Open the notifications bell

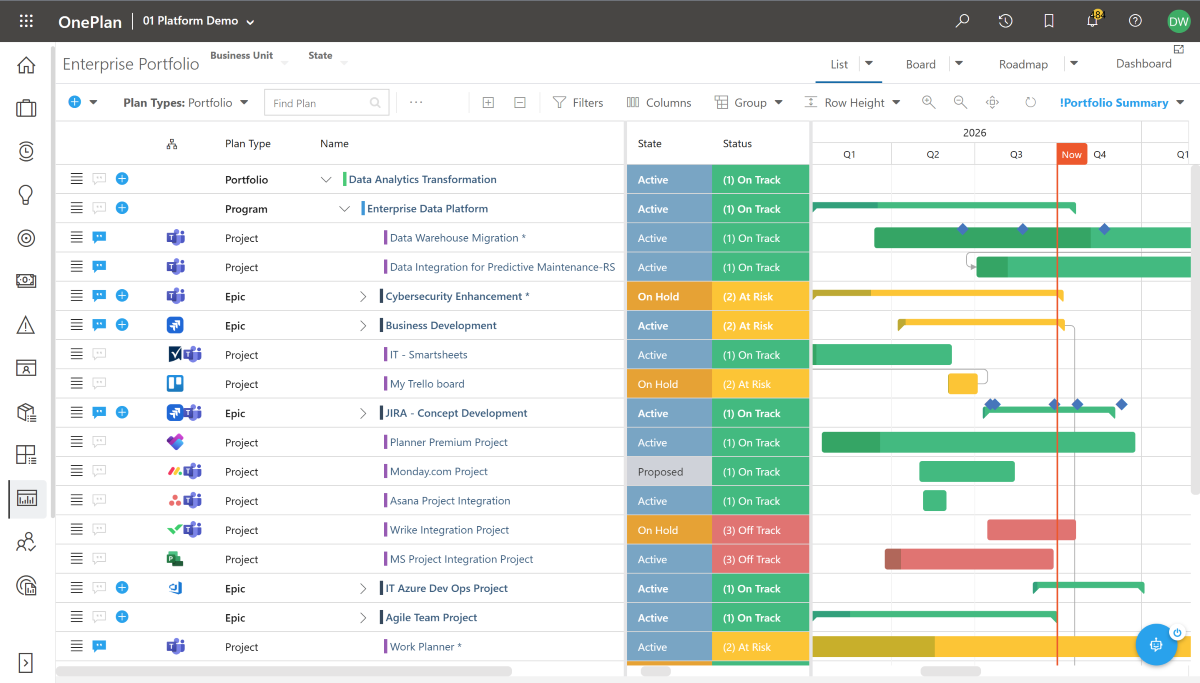(1093, 20)
